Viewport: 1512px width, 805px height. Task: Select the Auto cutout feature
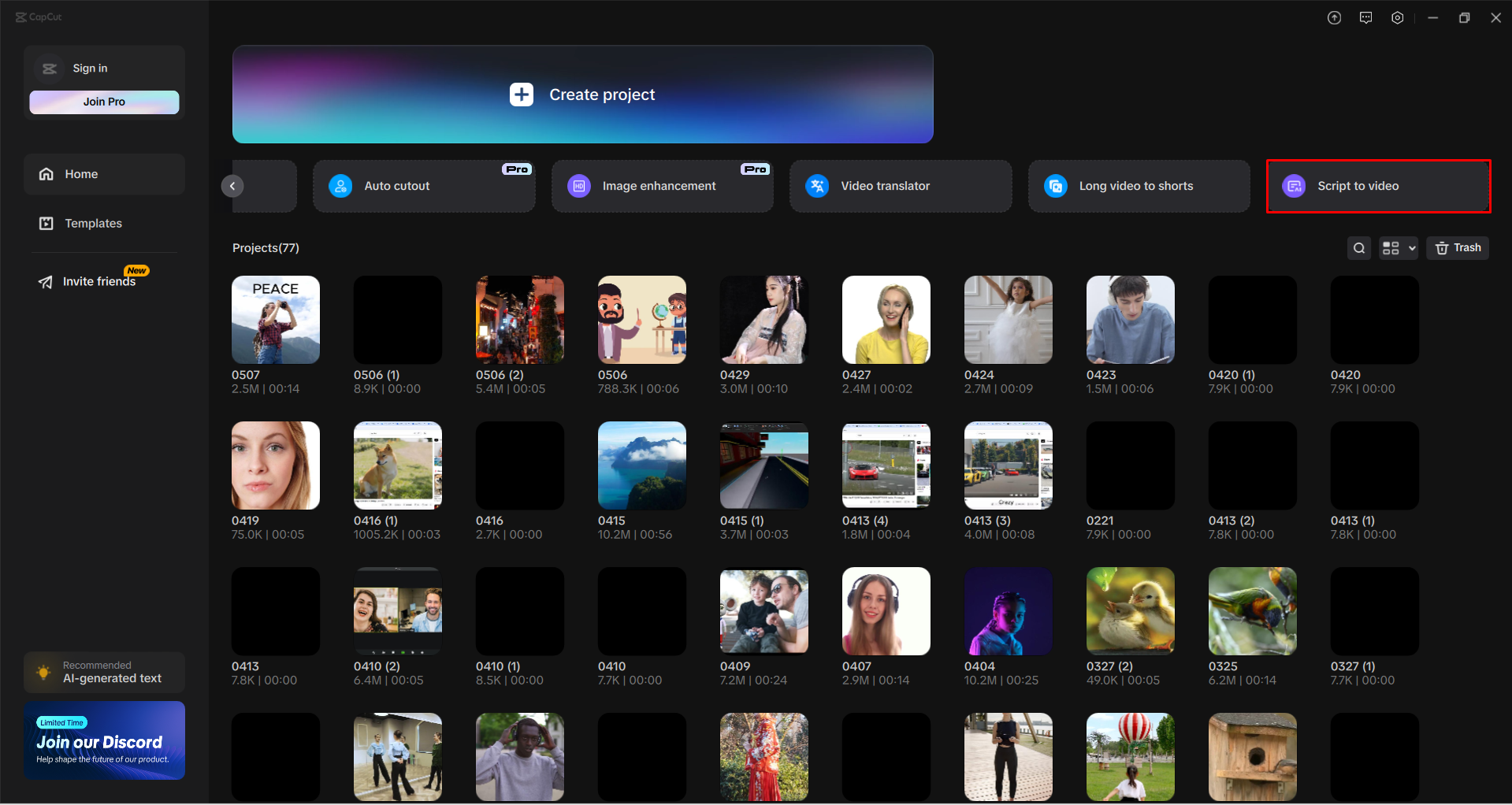[423, 186]
